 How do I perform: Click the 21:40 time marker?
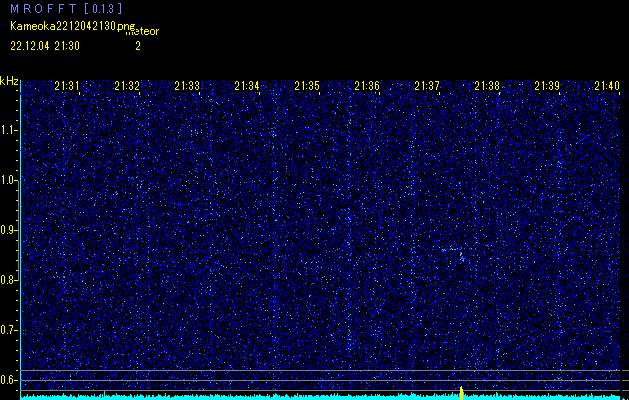(x=607, y=86)
